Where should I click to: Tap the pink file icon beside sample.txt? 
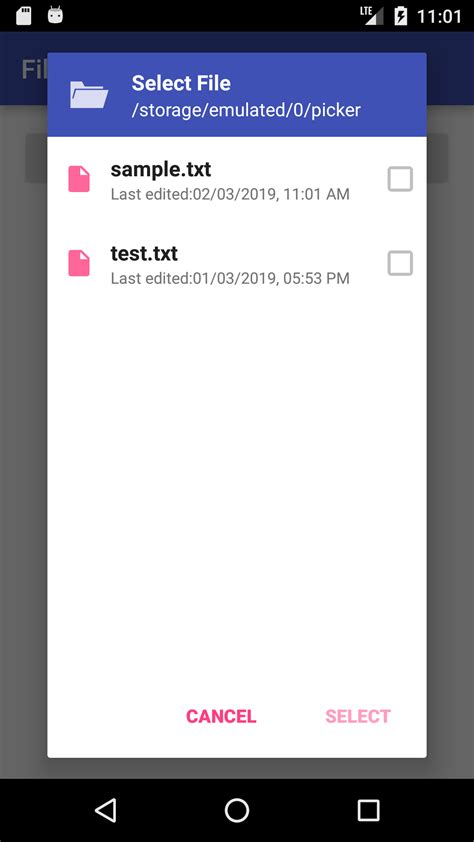(79, 179)
